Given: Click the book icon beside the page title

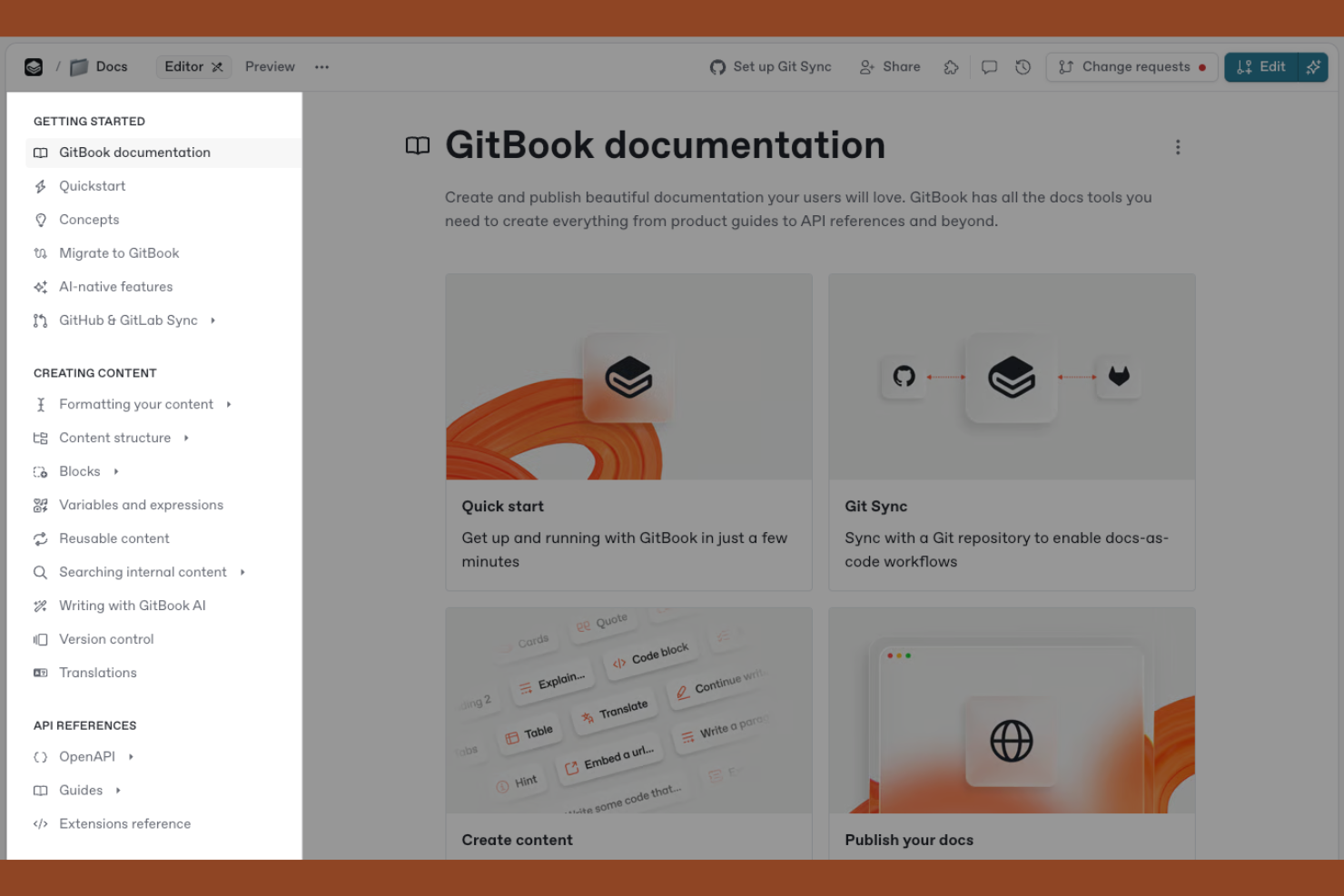Looking at the screenshot, I should pos(418,145).
